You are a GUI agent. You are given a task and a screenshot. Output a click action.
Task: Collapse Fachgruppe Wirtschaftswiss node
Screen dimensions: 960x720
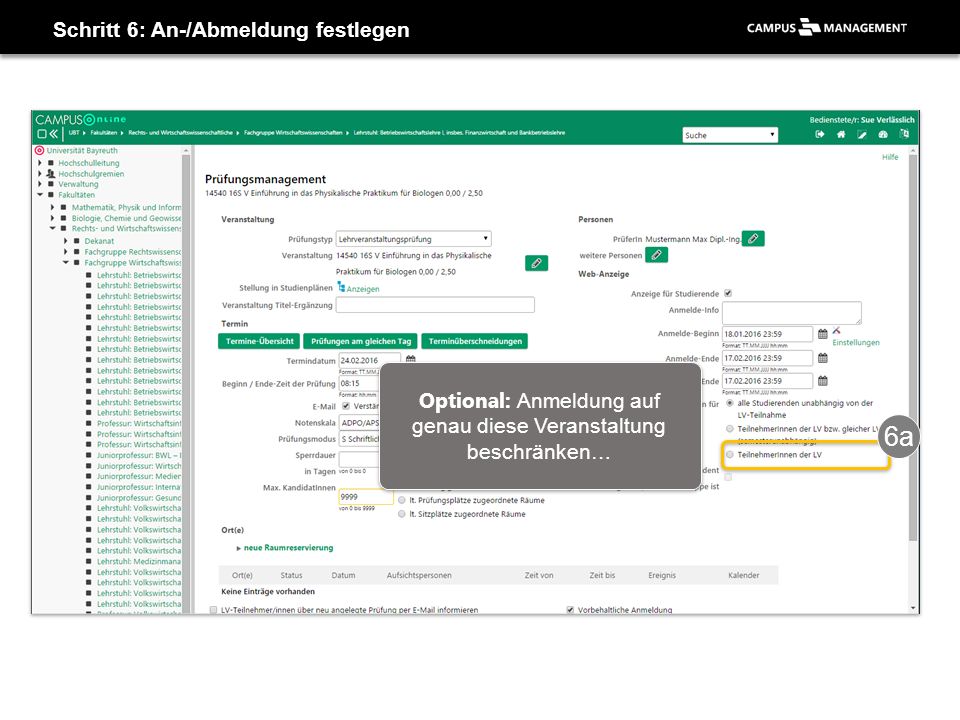coord(65,262)
